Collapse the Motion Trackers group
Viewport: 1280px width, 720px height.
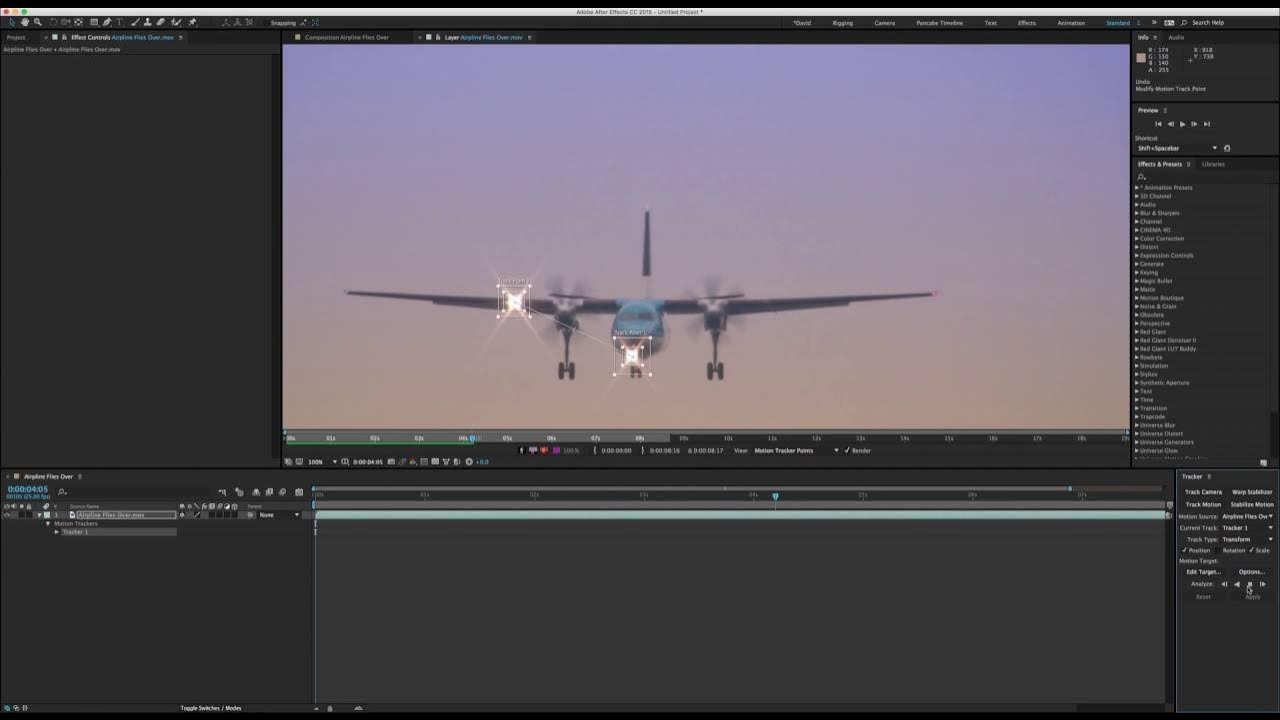click(48, 524)
